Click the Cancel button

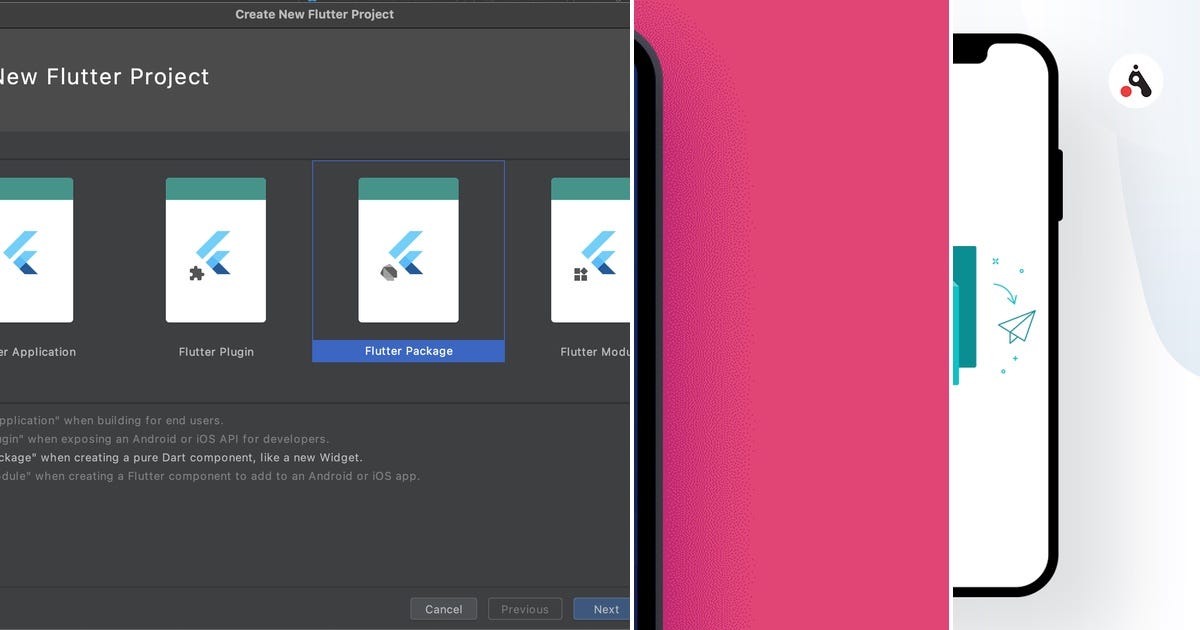(x=443, y=608)
